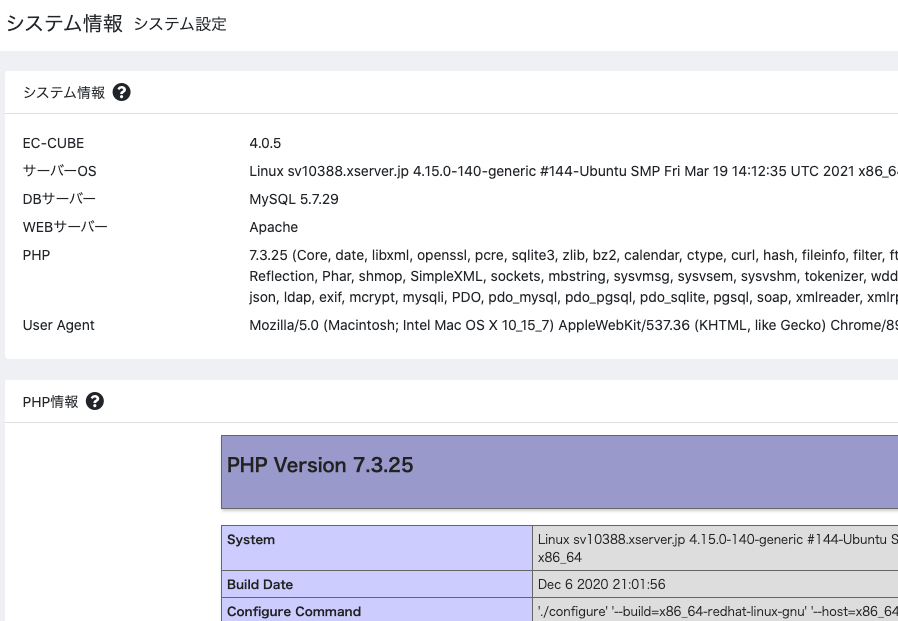The height and width of the screenshot is (621, 898).
Task: Select the User Agent row label
Action: tap(58, 325)
